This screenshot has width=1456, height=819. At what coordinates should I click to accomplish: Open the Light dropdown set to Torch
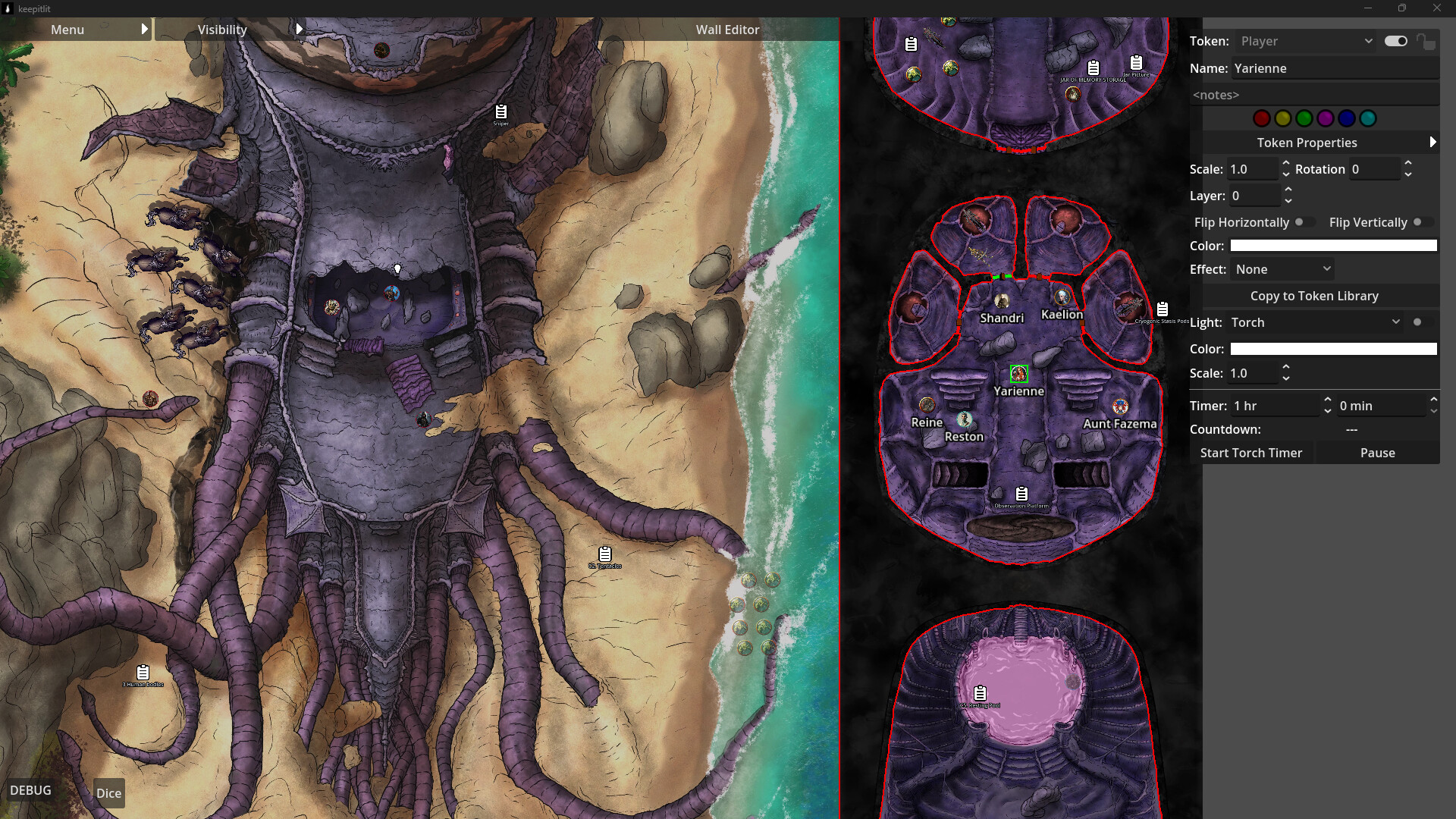tap(1314, 322)
